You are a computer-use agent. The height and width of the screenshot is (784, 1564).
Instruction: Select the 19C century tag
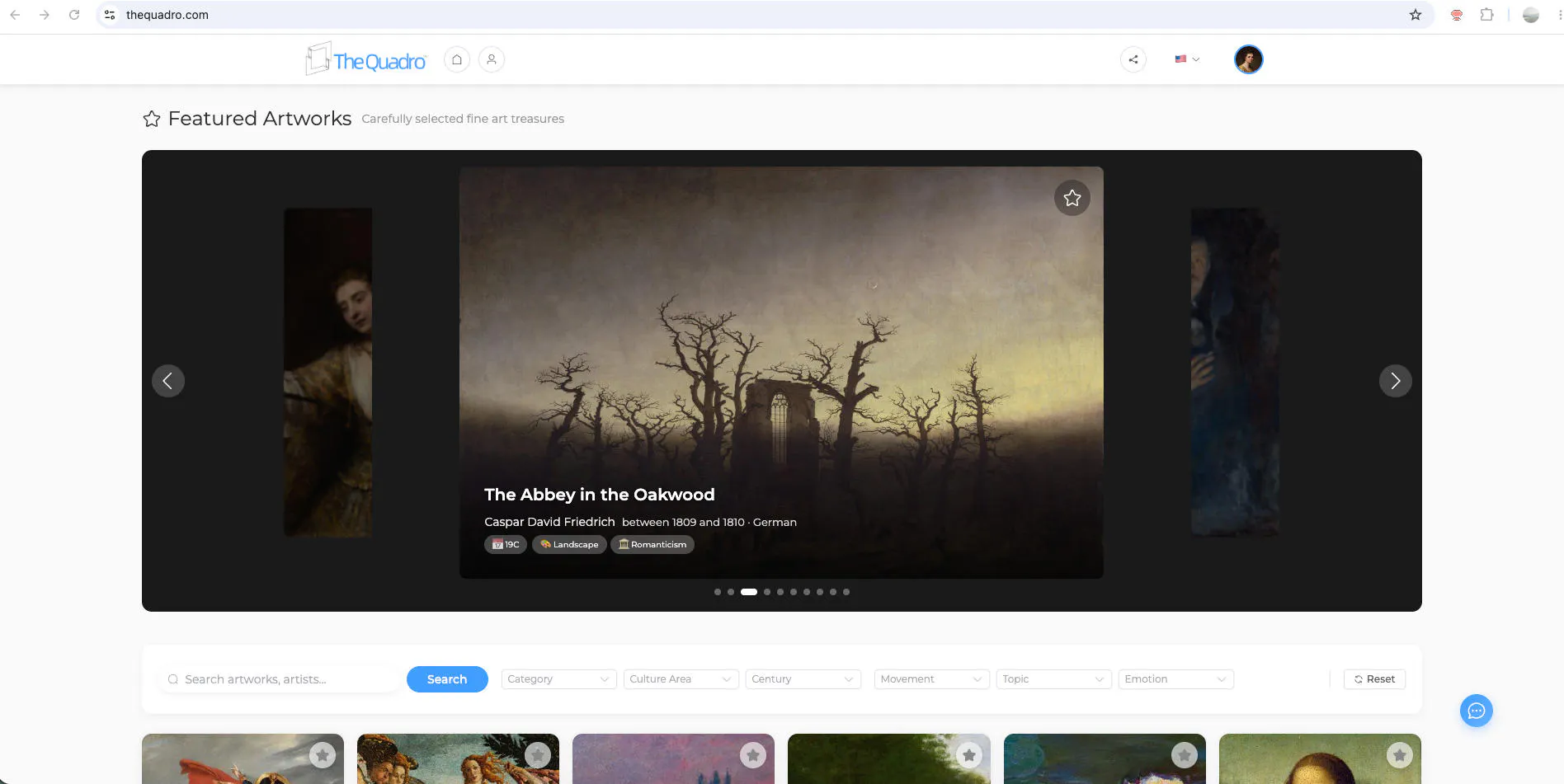[x=506, y=545]
